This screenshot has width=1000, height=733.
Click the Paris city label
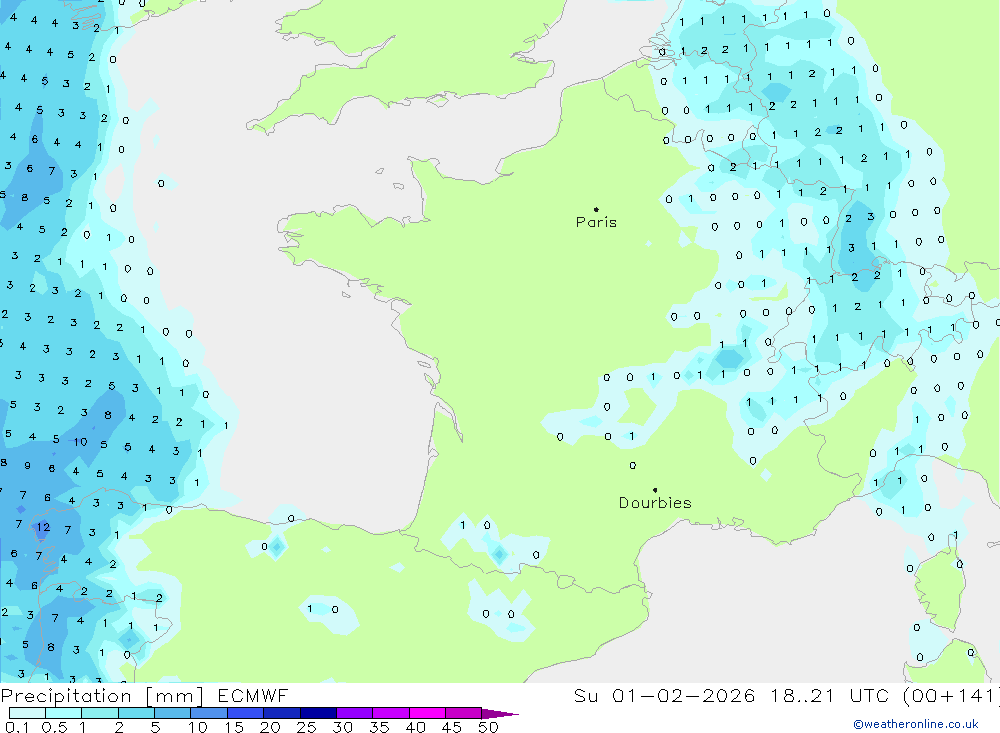tap(596, 222)
